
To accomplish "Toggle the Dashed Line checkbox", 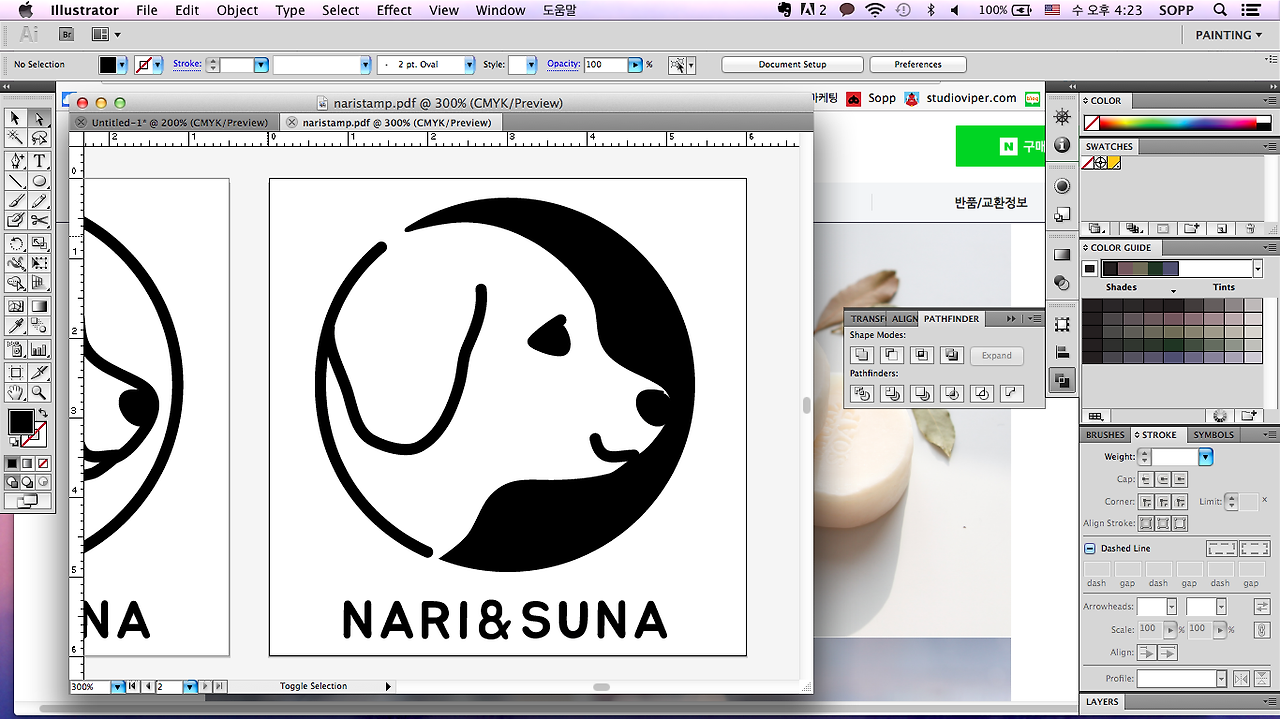I will point(1090,549).
